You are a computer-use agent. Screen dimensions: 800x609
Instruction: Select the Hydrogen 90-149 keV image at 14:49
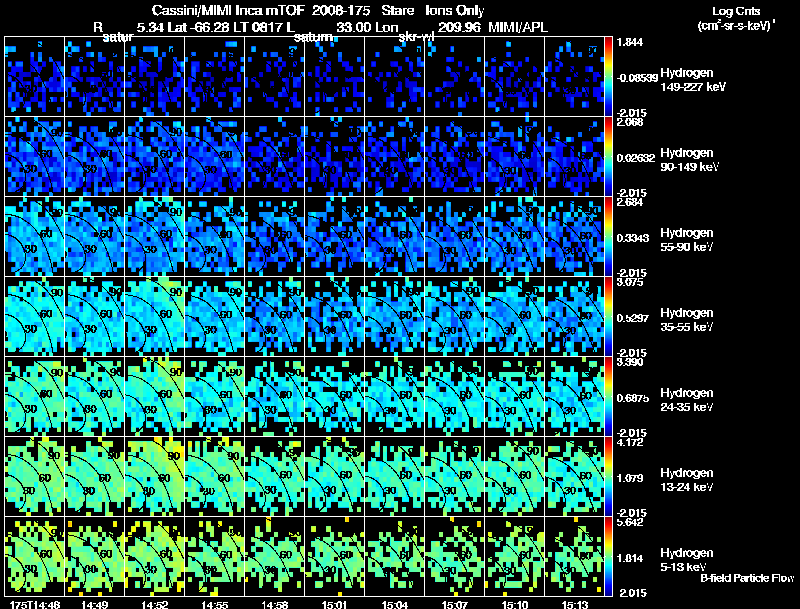pyautogui.click(x=95, y=157)
